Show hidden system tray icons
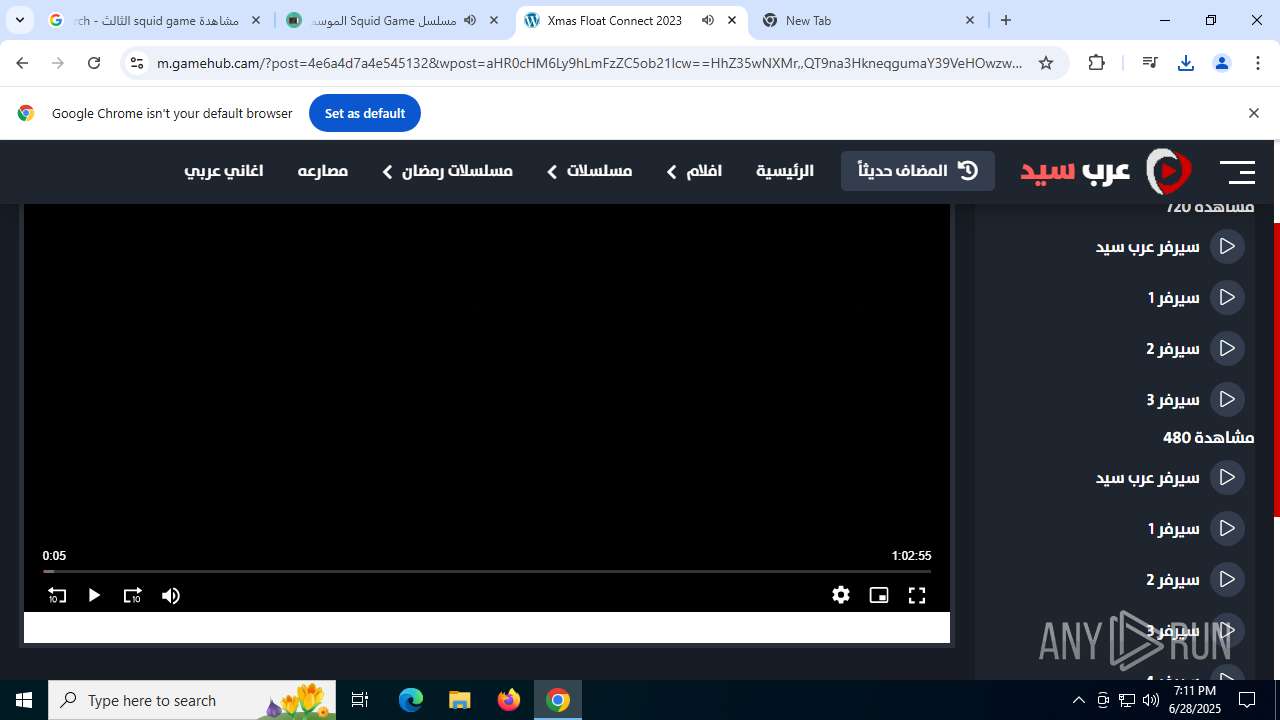Viewport: 1280px width, 720px height. click(1078, 700)
